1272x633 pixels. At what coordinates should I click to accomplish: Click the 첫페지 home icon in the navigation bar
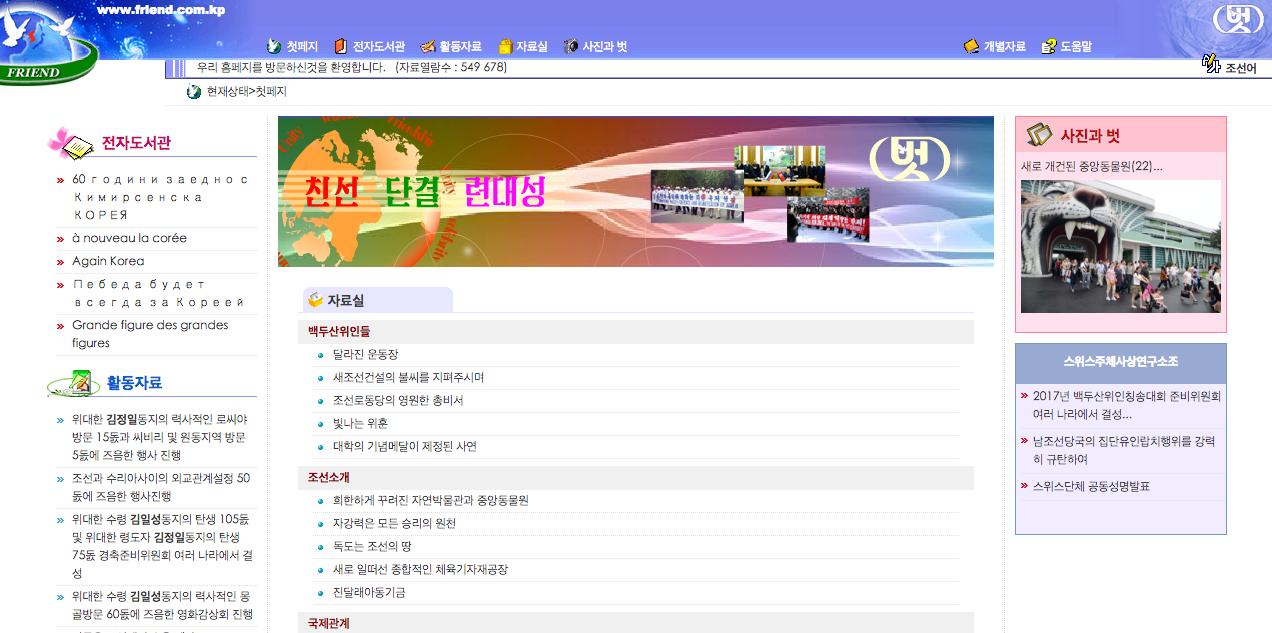(274, 46)
